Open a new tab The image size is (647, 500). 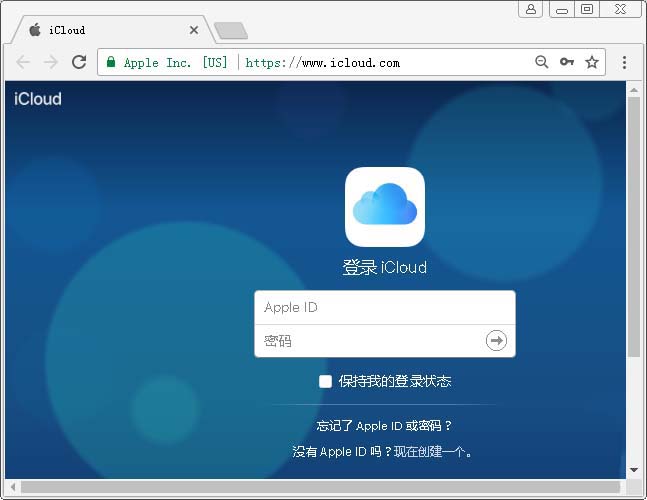(x=231, y=31)
